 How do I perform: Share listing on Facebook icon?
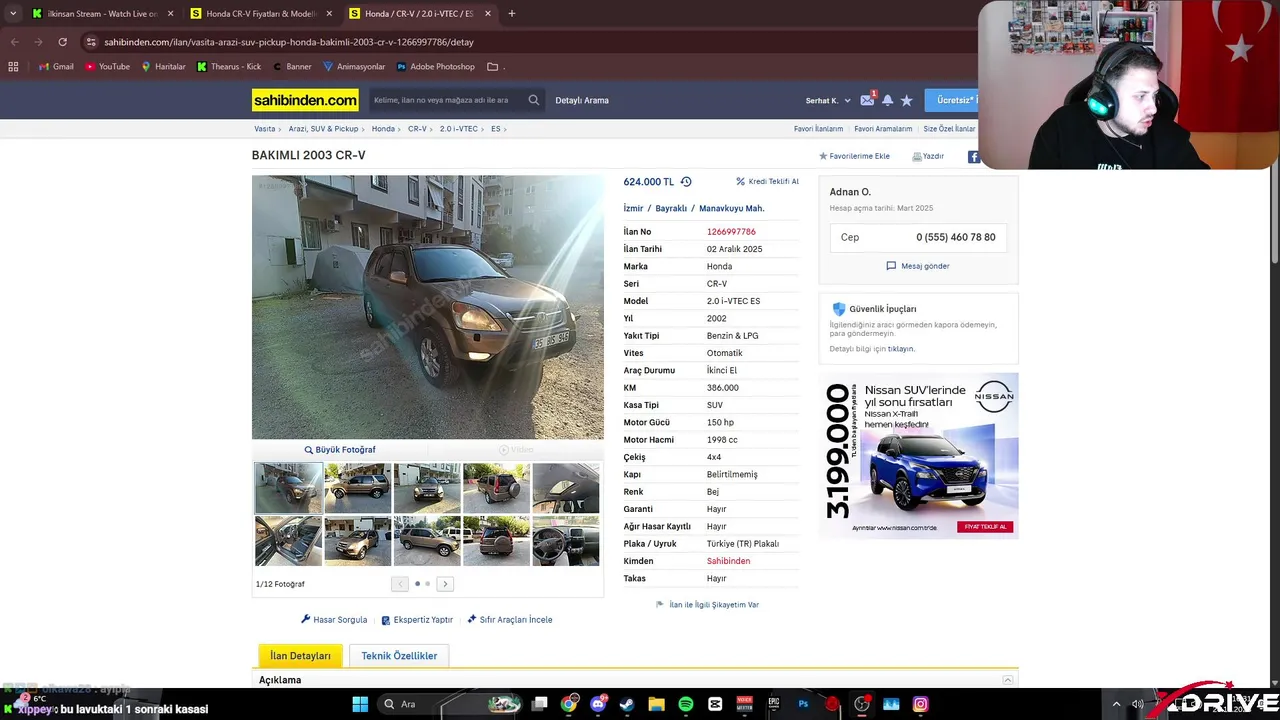coord(973,156)
